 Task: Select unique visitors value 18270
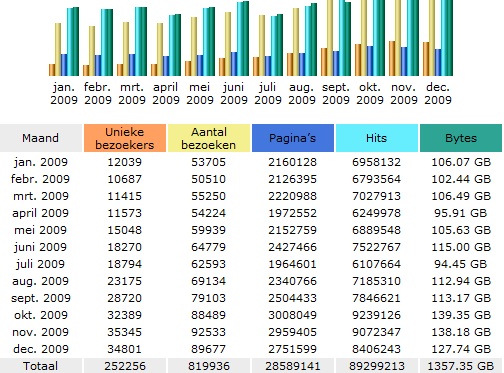click(x=125, y=247)
